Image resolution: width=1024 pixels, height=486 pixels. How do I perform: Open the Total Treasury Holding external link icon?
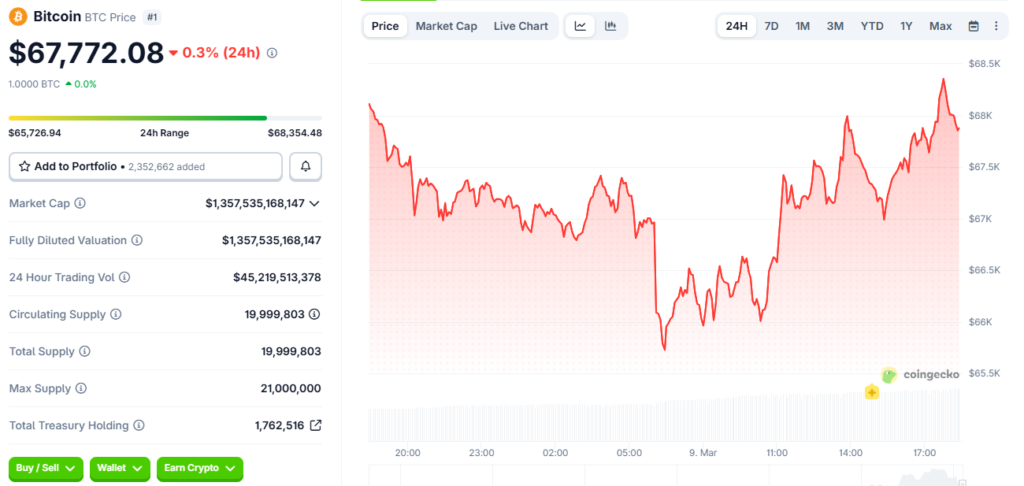tap(316, 425)
